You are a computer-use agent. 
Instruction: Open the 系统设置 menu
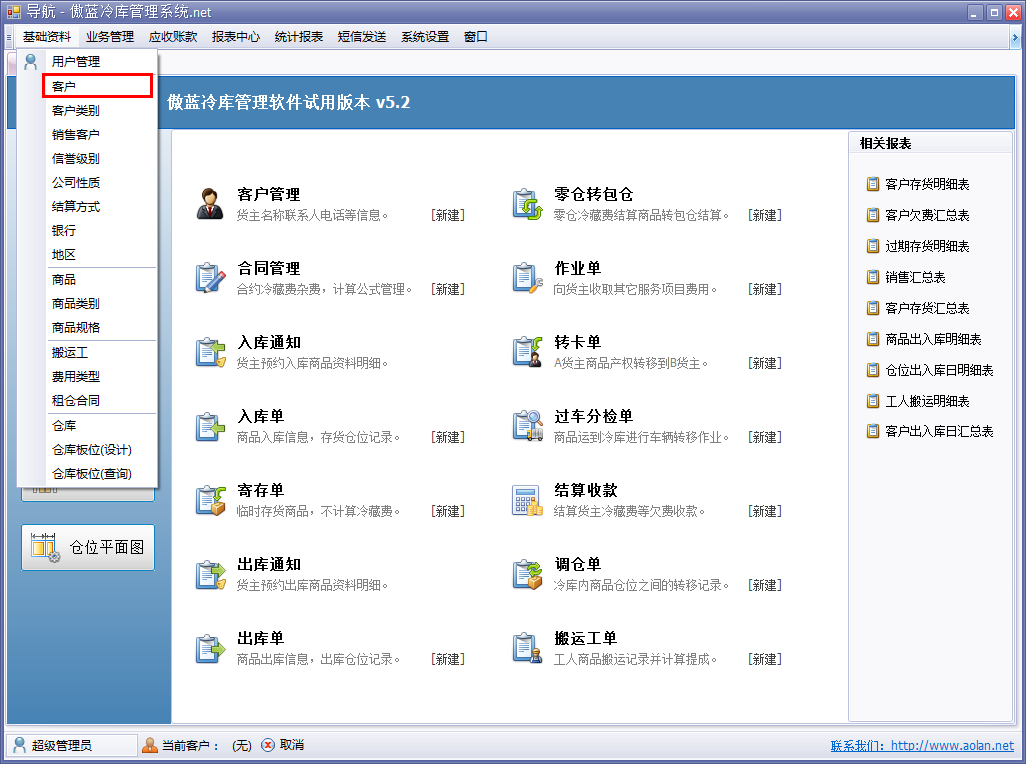[x=425, y=37]
